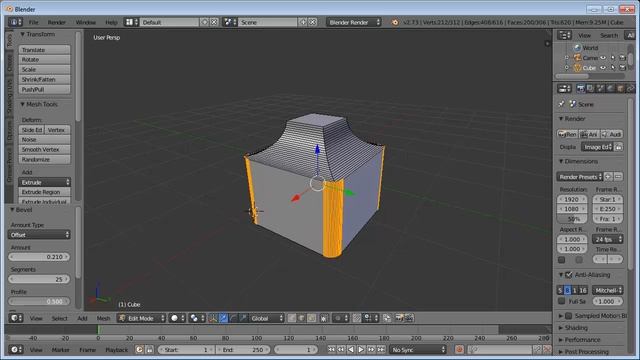The height and width of the screenshot is (360, 640).
Task: Open the 24 fps frame rate dropdown
Action: (x=608, y=239)
